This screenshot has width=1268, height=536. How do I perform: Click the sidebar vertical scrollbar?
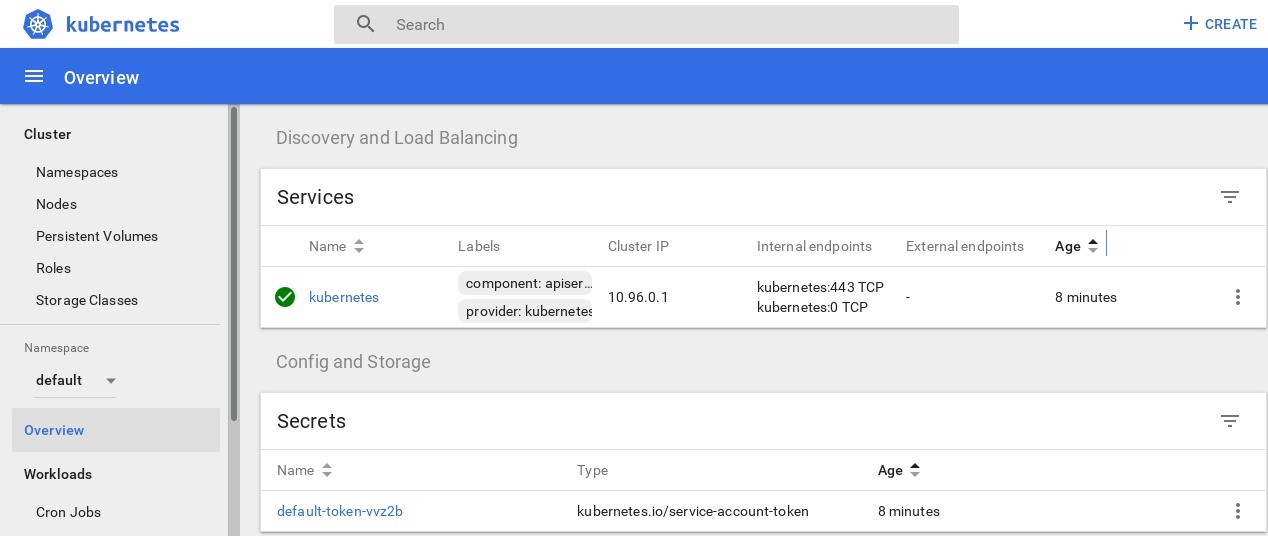pos(234,263)
